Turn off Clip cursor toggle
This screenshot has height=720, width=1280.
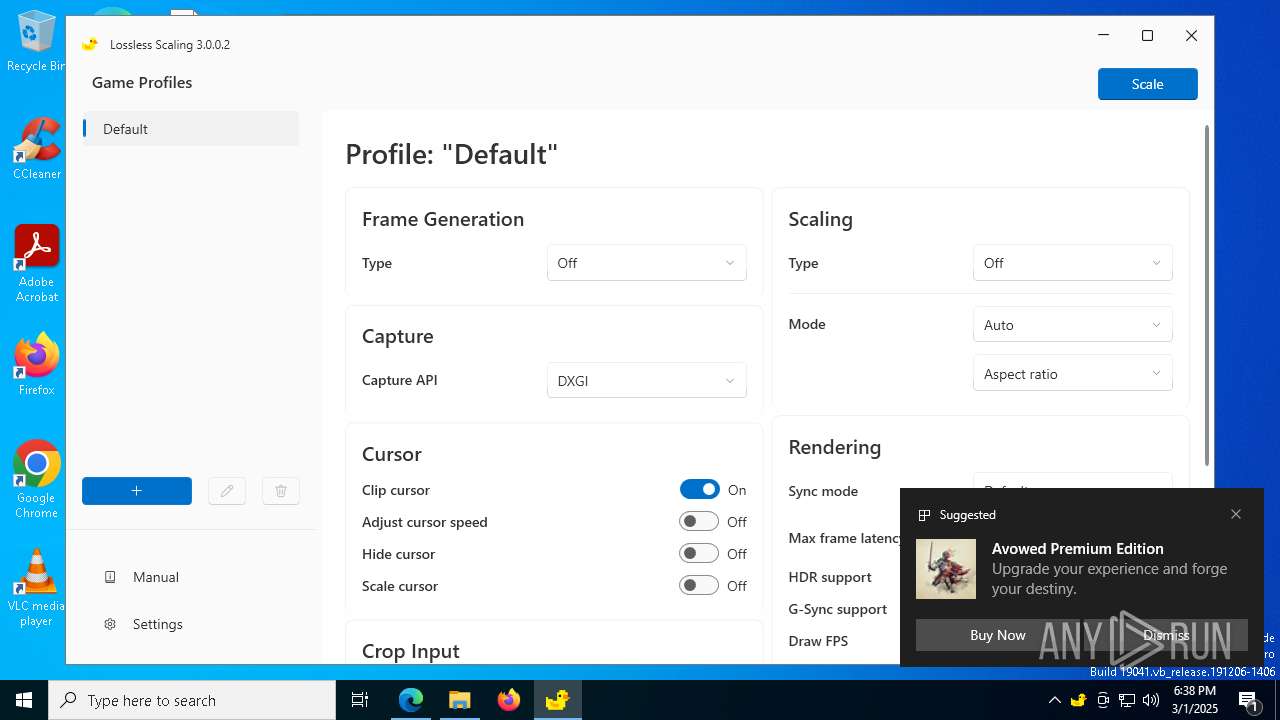click(699, 490)
